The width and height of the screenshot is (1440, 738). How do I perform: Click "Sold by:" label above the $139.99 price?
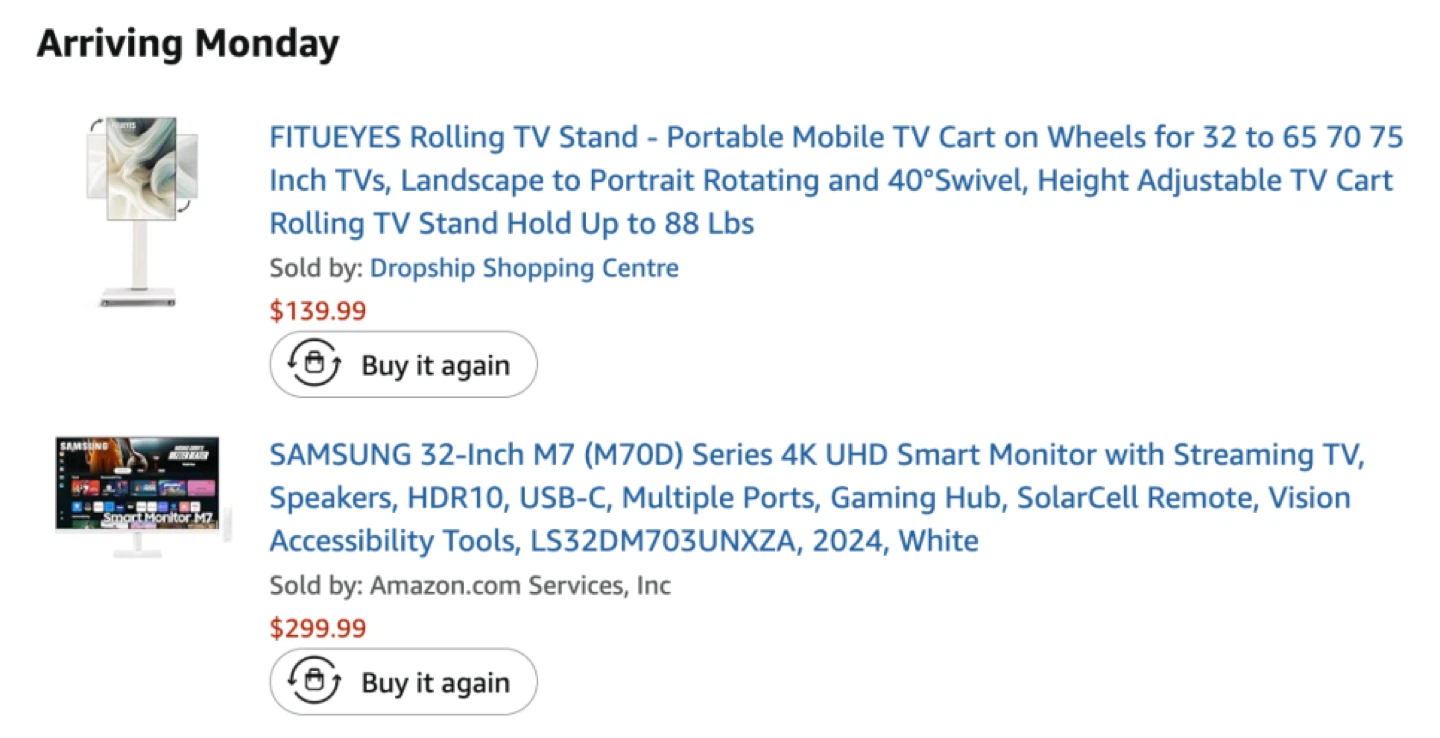coord(315,268)
